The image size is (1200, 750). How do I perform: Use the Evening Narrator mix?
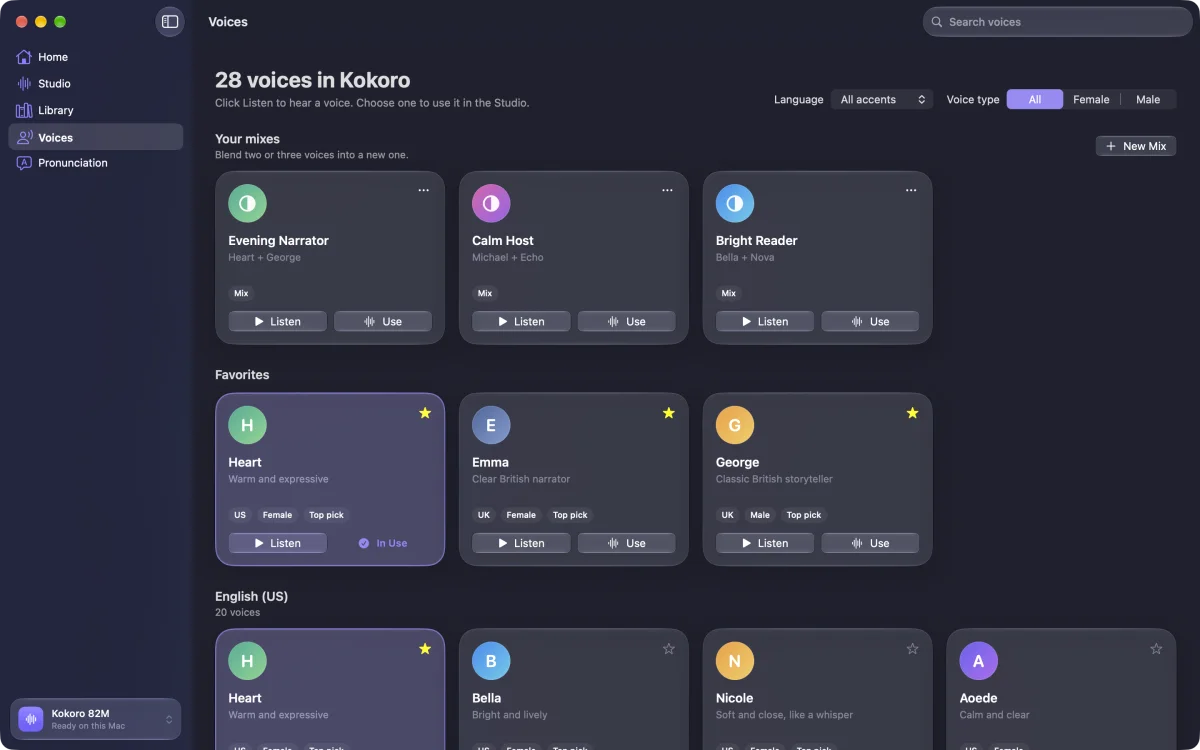[x=383, y=321]
